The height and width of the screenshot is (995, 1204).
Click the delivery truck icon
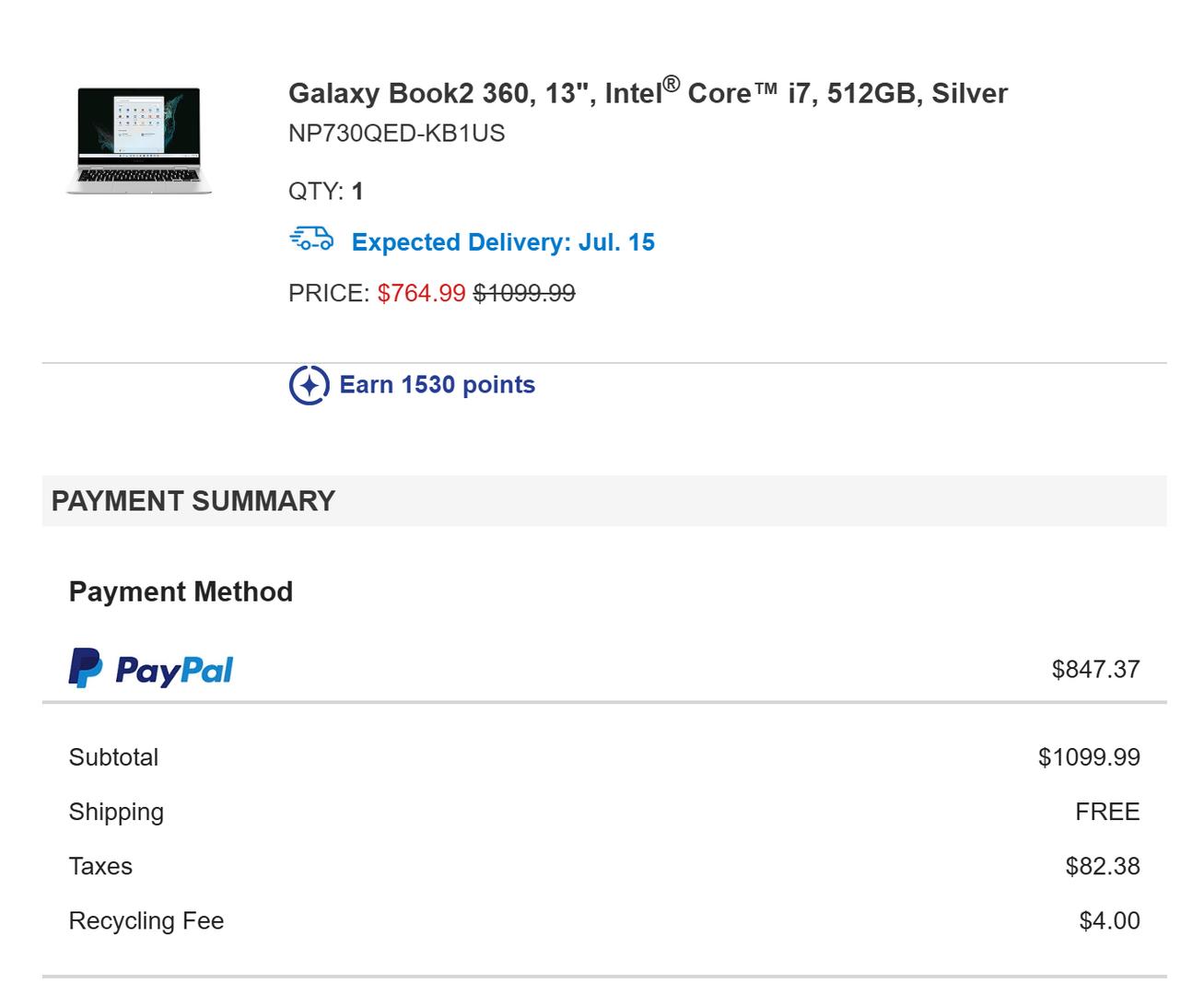pos(311,240)
